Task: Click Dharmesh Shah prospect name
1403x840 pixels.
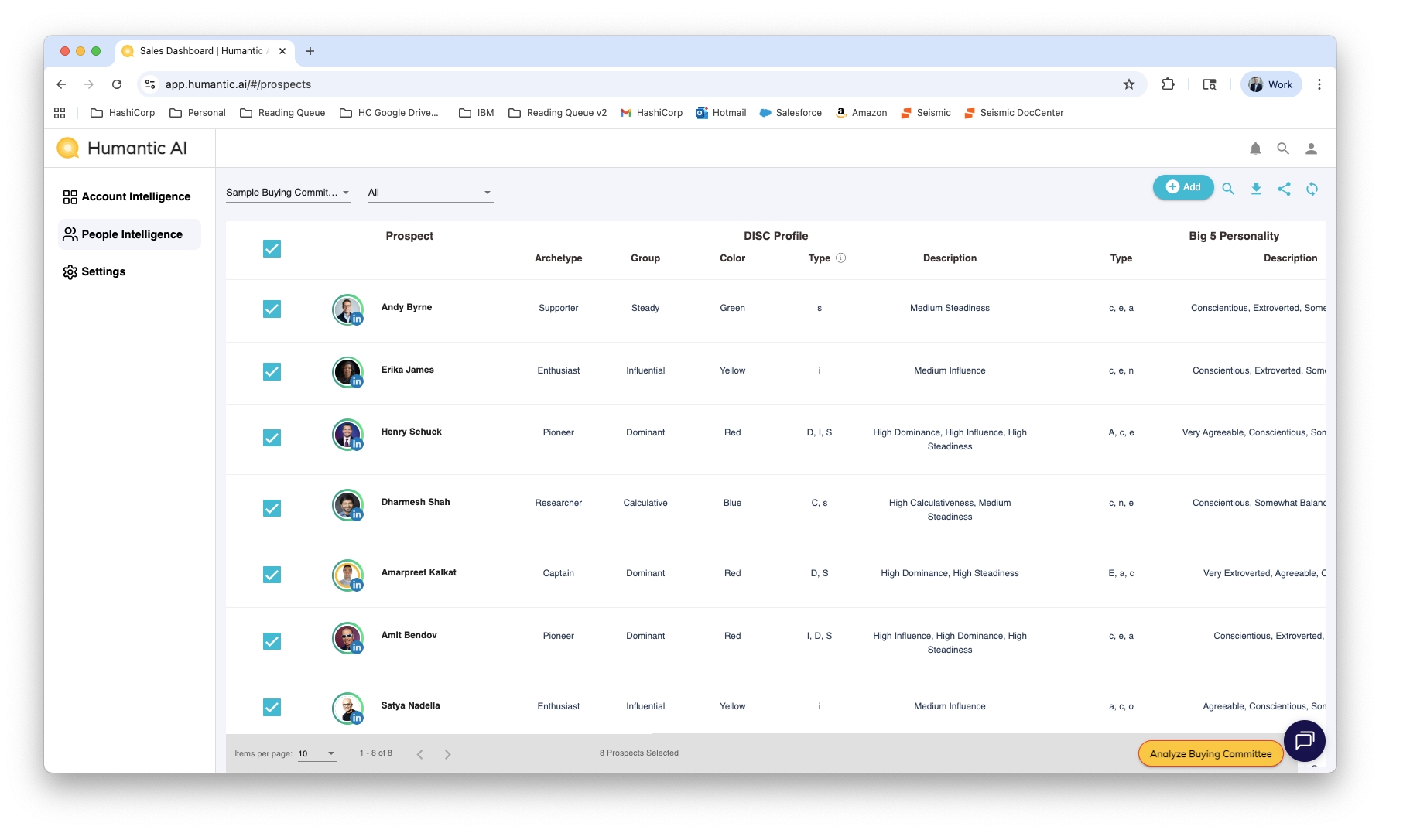Action: [416, 502]
